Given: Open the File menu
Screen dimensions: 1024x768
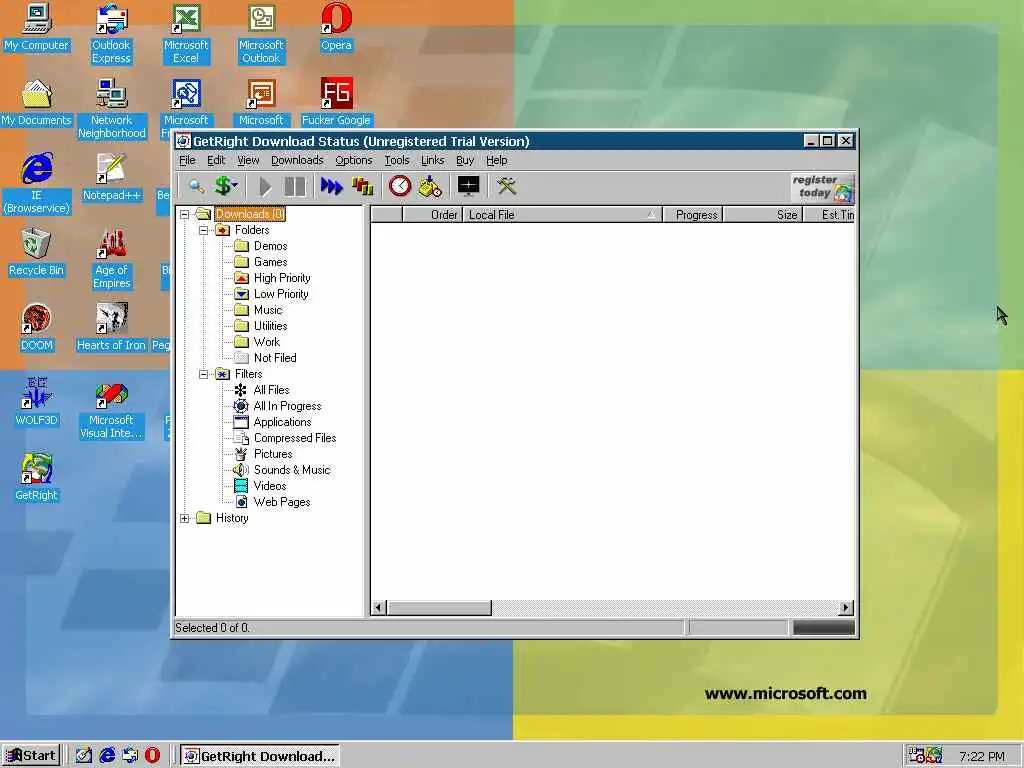Looking at the screenshot, I should pos(187,160).
